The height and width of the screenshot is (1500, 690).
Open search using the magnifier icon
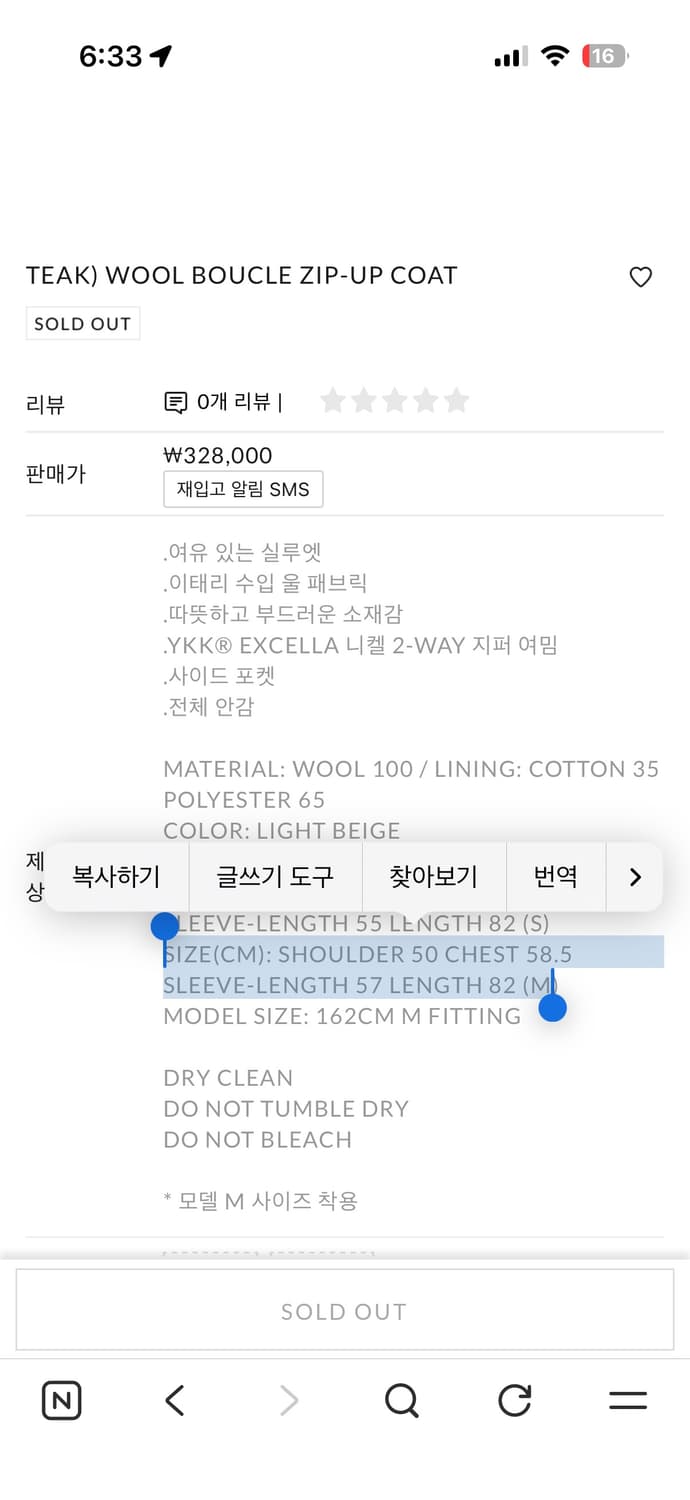(401, 1400)
